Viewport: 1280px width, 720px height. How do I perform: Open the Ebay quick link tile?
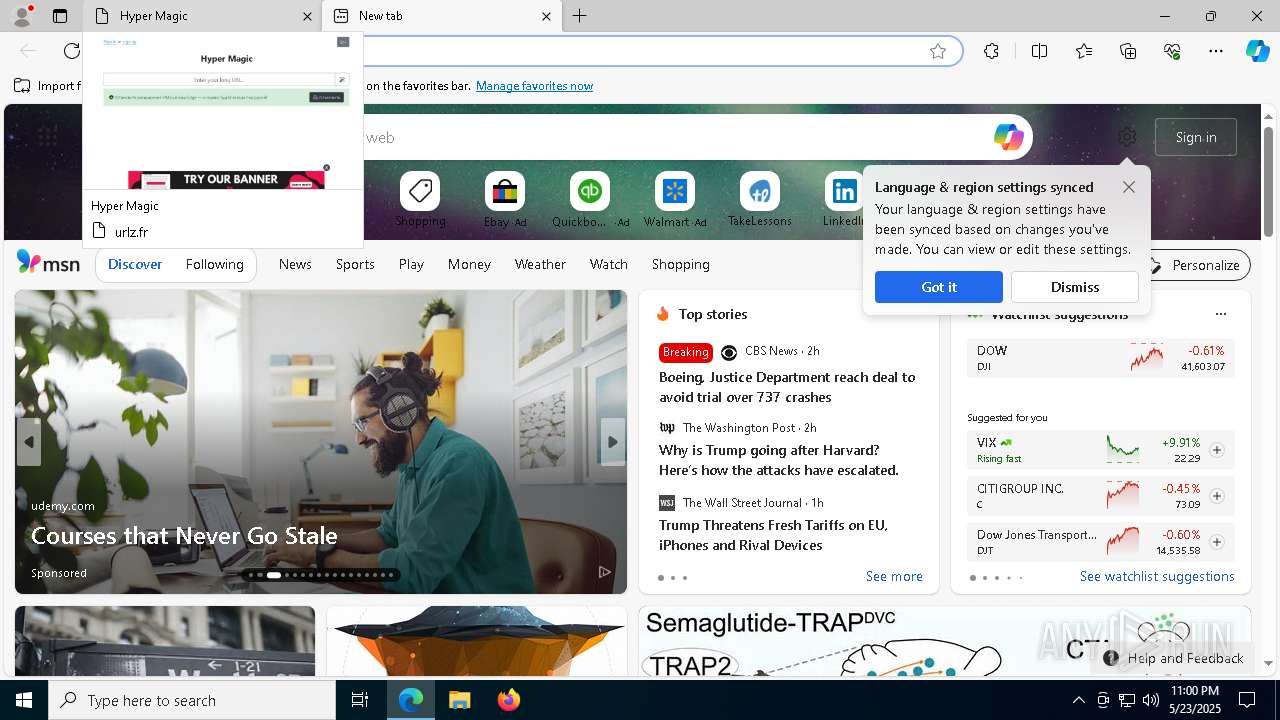coord(505,200)
